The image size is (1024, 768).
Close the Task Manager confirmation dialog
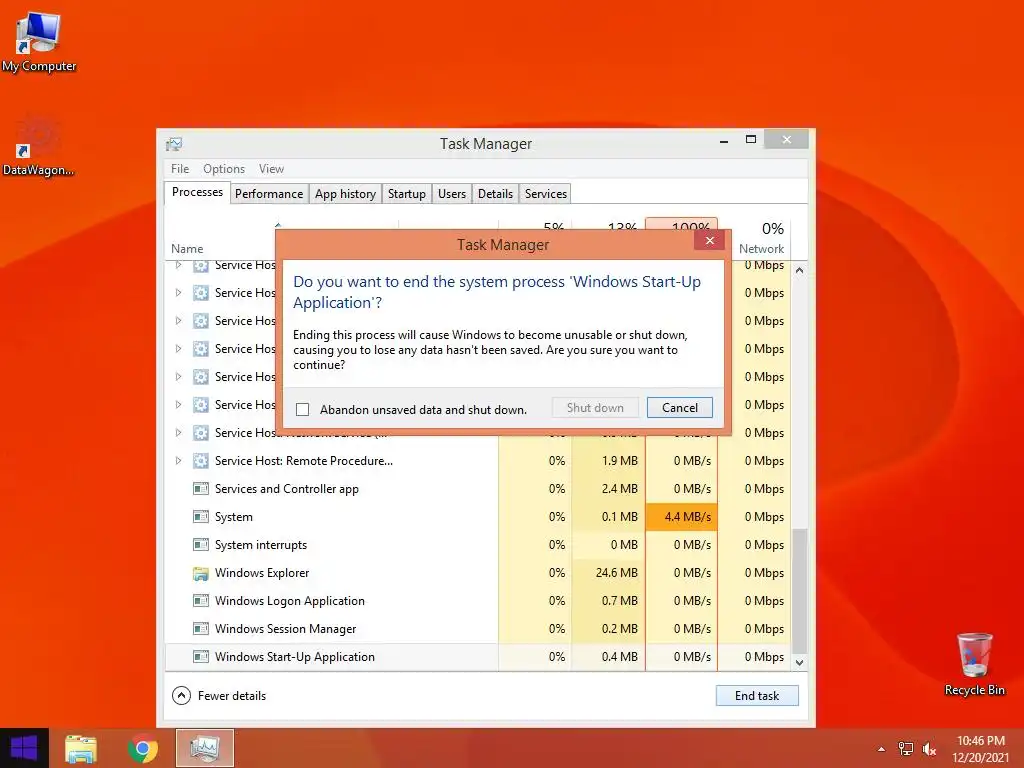pyautogui.click(x=710, y=240)
